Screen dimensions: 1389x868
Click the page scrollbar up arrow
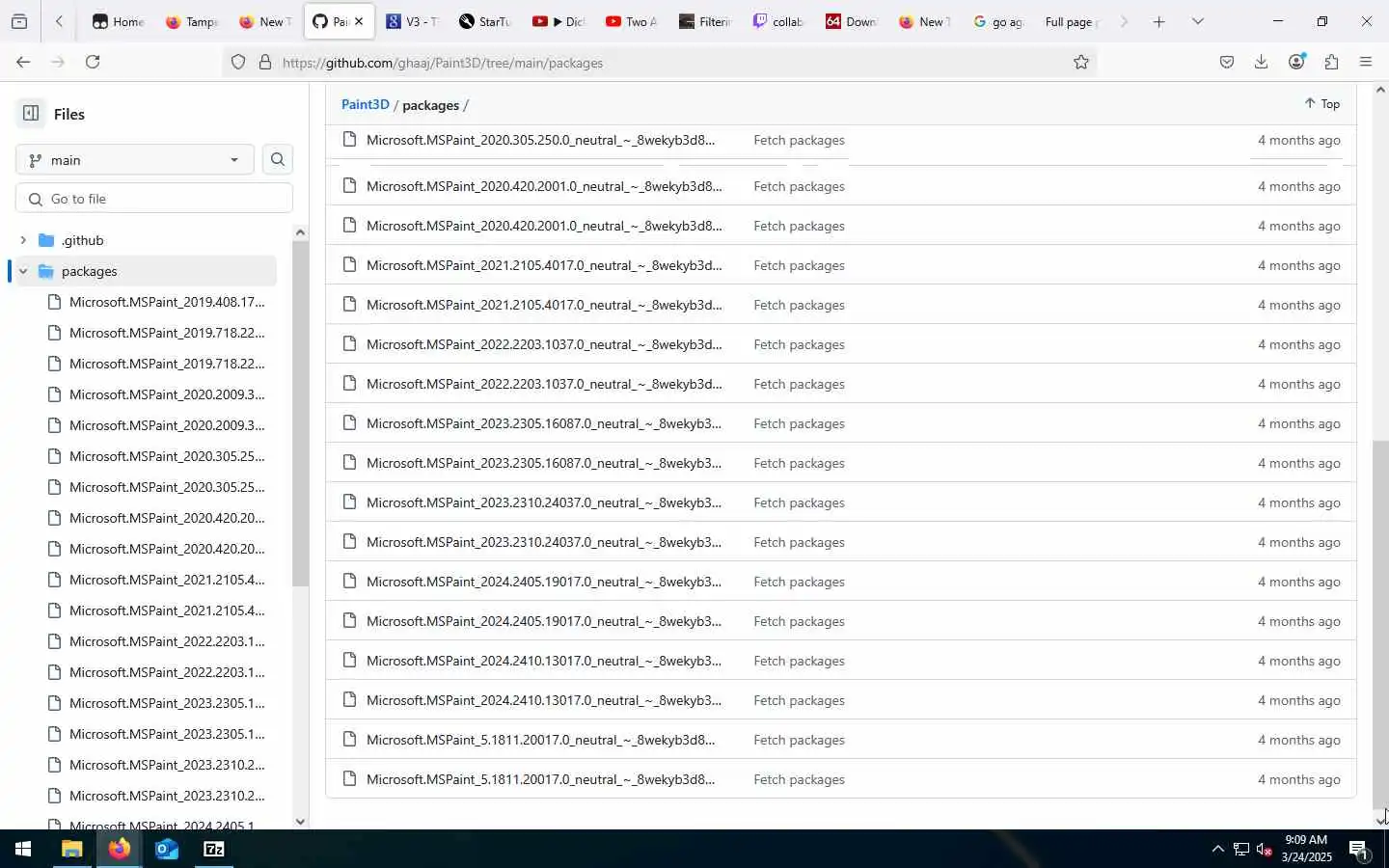click(1380, 91)
